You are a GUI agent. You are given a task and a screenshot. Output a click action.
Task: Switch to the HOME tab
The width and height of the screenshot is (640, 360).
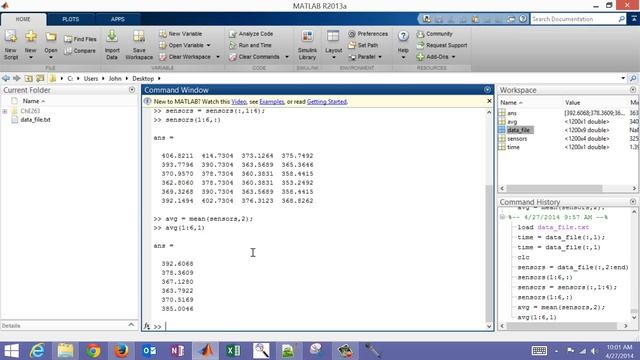coord(23,19)
